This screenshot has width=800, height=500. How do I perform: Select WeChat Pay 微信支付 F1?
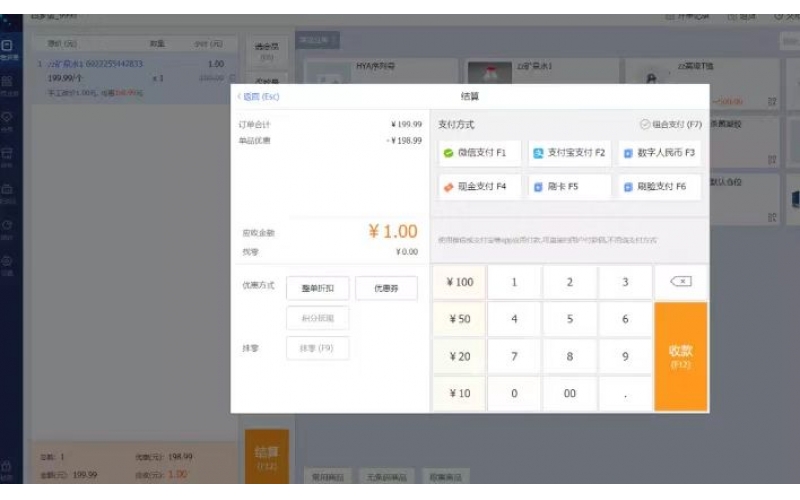(x=480, y=153)
